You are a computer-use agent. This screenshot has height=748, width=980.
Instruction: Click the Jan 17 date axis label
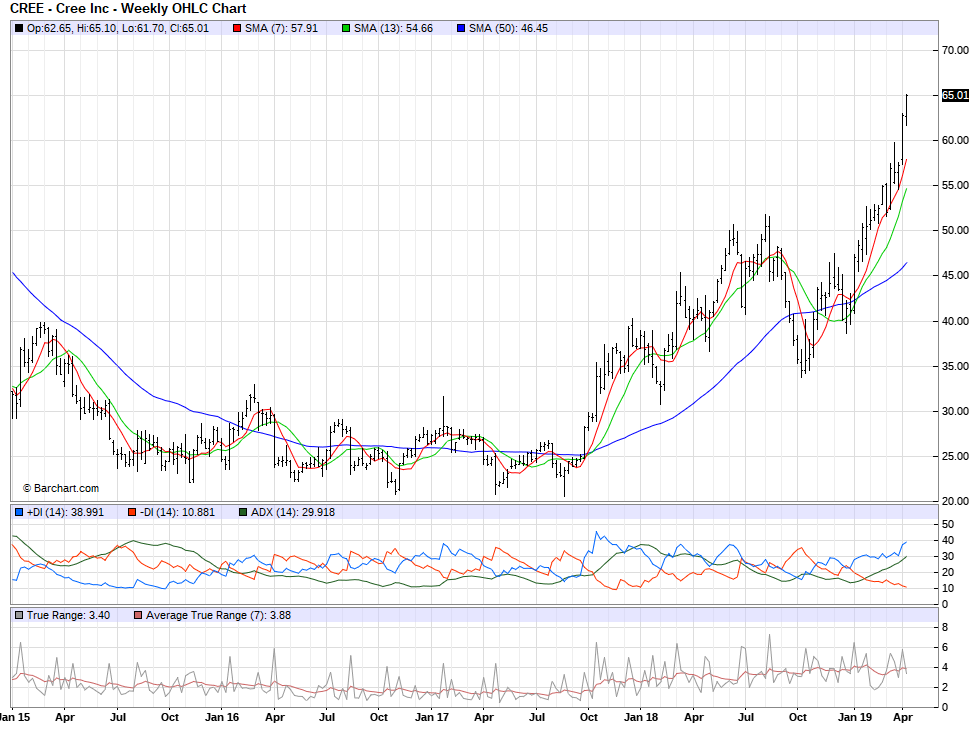pyautogui.click(x=432, y=717)
